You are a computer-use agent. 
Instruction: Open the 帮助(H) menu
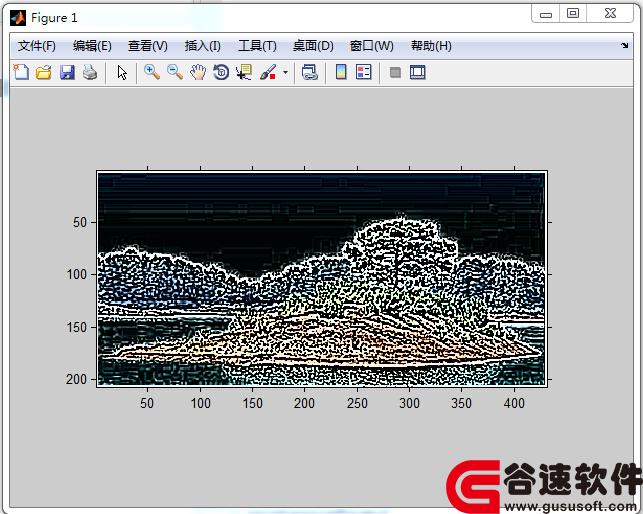point(431,46)
